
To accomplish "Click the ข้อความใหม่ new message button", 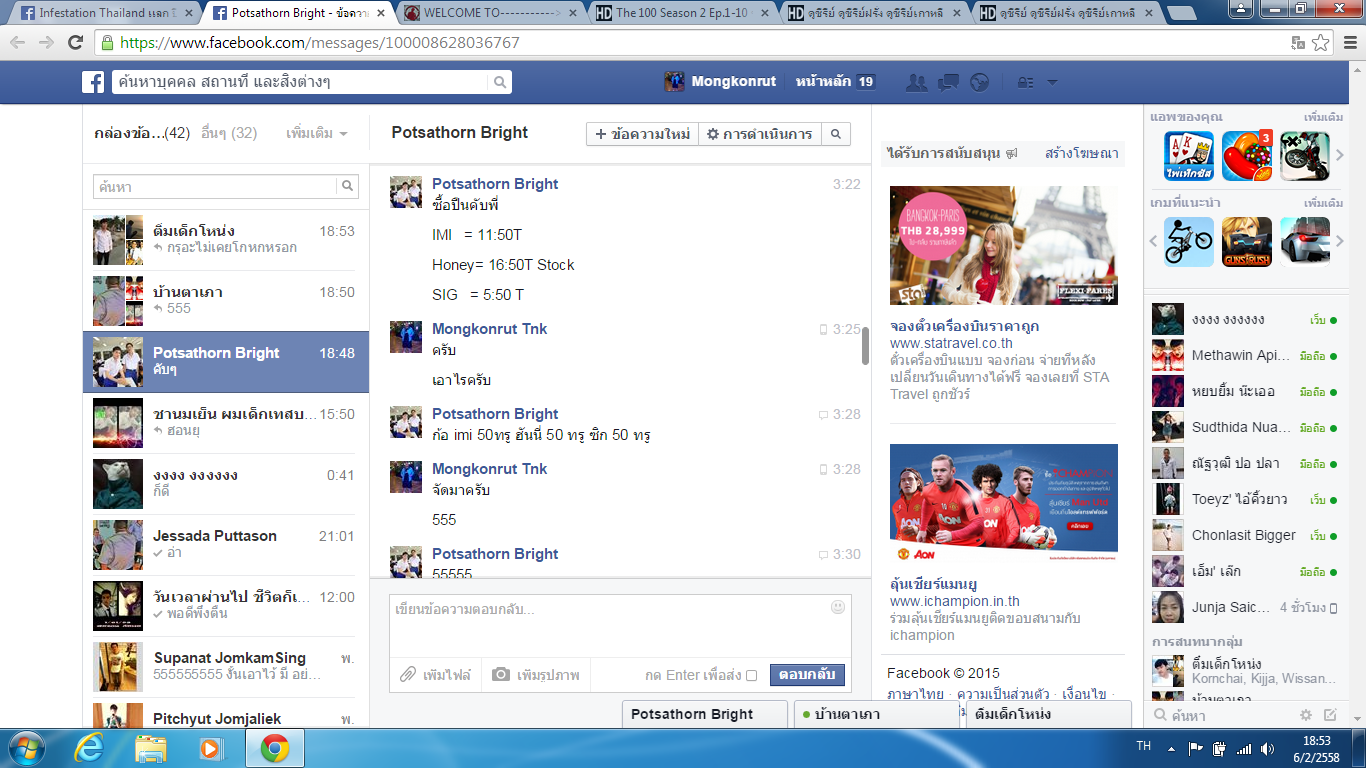I will pos(642,134).
